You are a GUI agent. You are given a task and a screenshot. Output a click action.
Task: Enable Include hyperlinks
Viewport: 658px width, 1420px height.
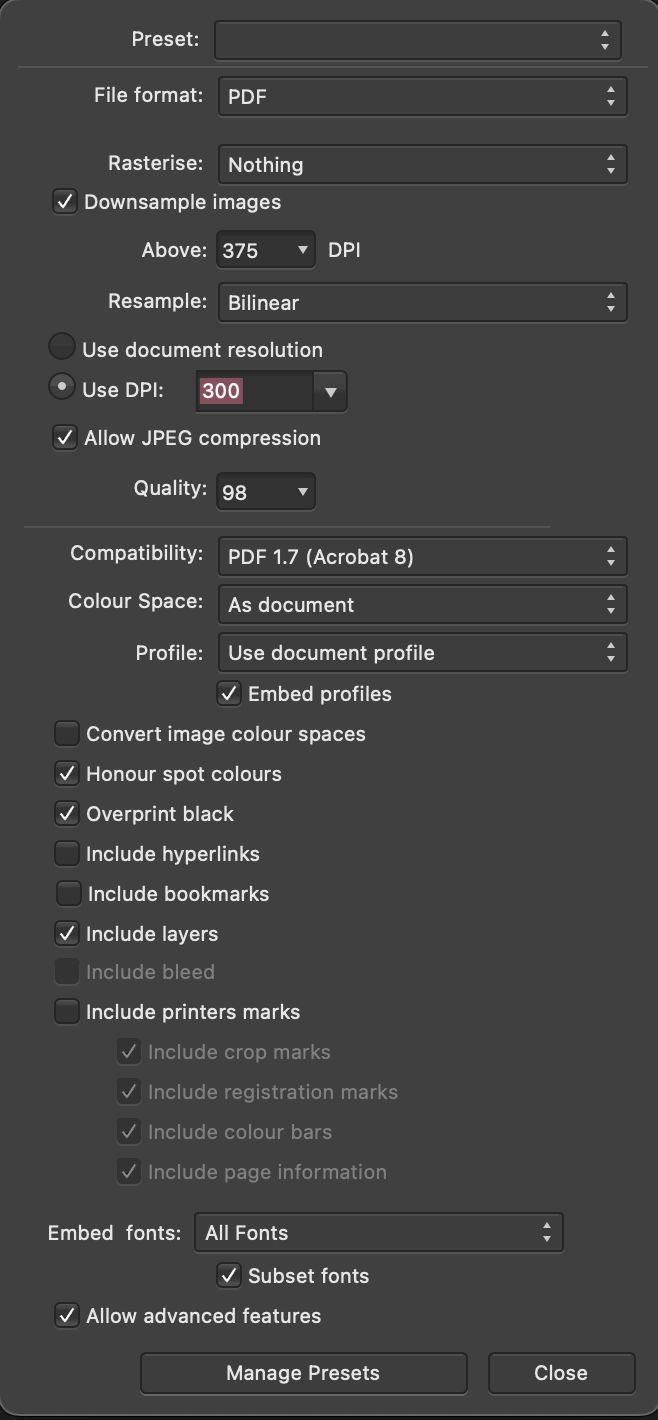coord(66,853)
